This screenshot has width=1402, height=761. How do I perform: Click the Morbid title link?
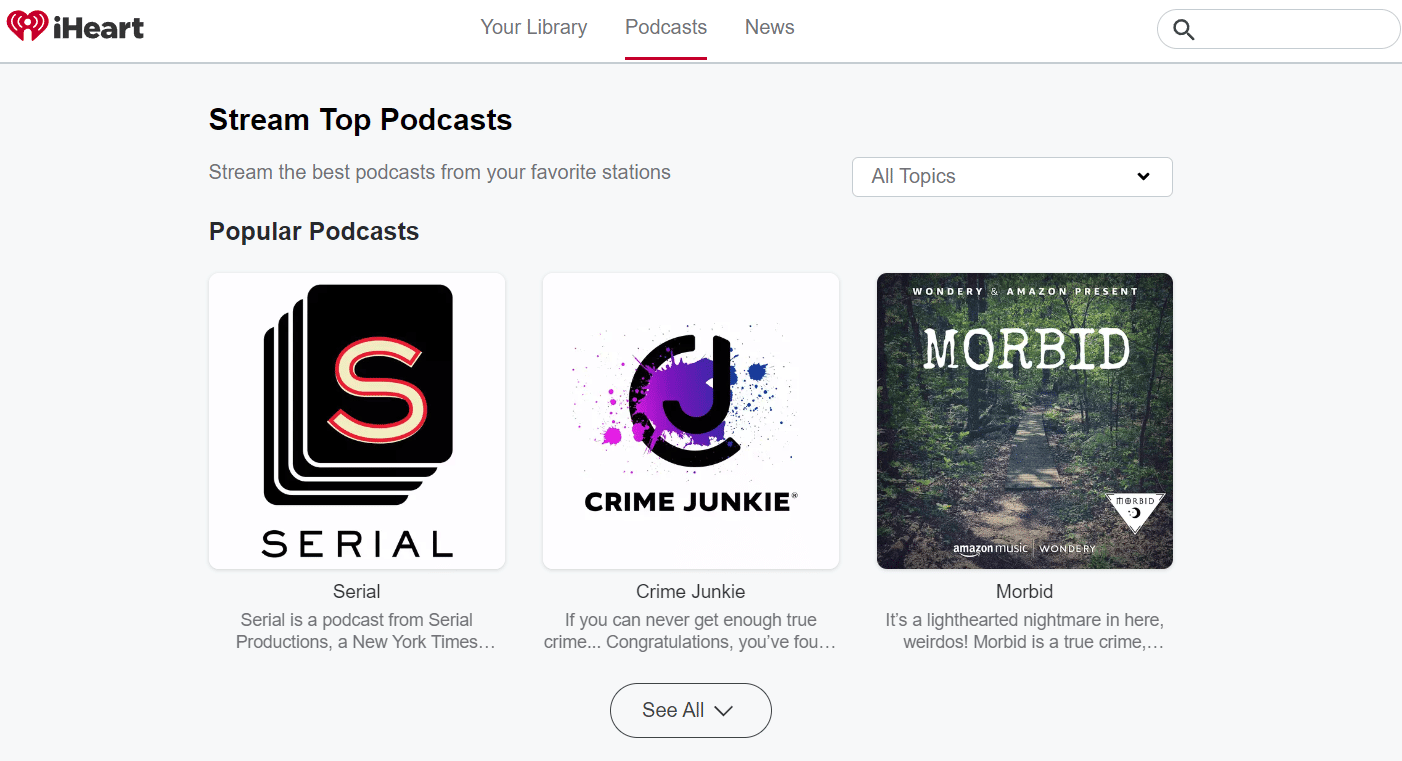(1025, 591)
